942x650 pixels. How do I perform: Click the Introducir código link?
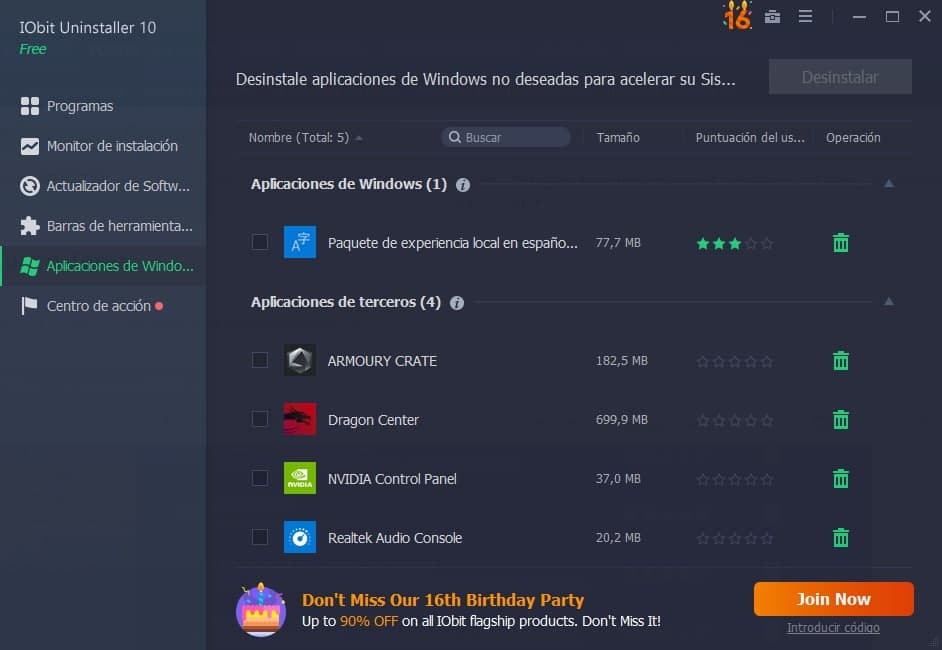click(x=833, y=628)
